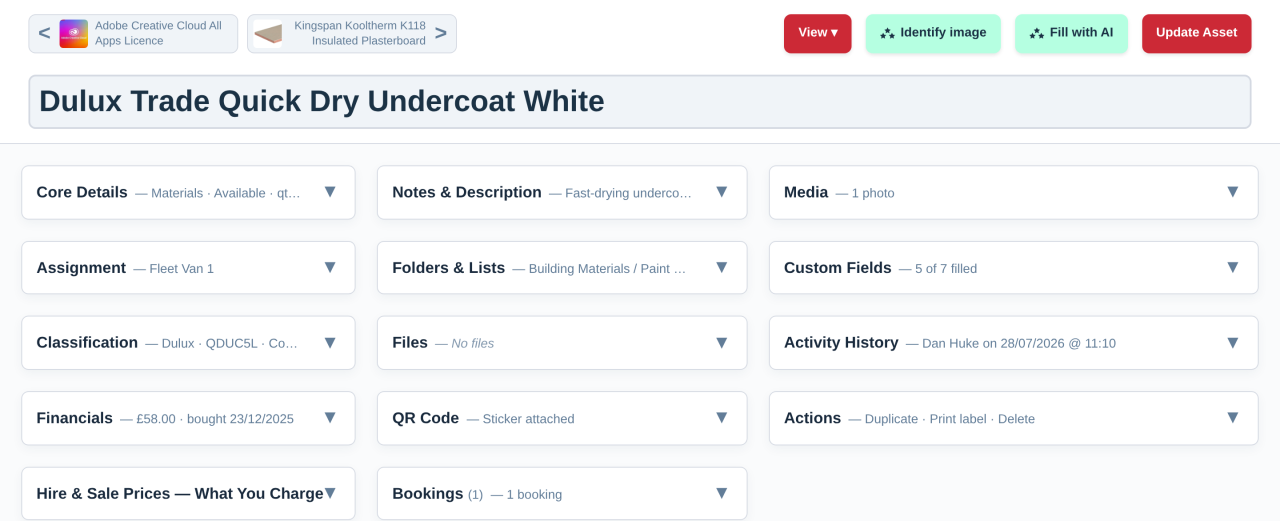Click the 'Duplicate · Print label · Delete' summary

(x=950, y=419)
